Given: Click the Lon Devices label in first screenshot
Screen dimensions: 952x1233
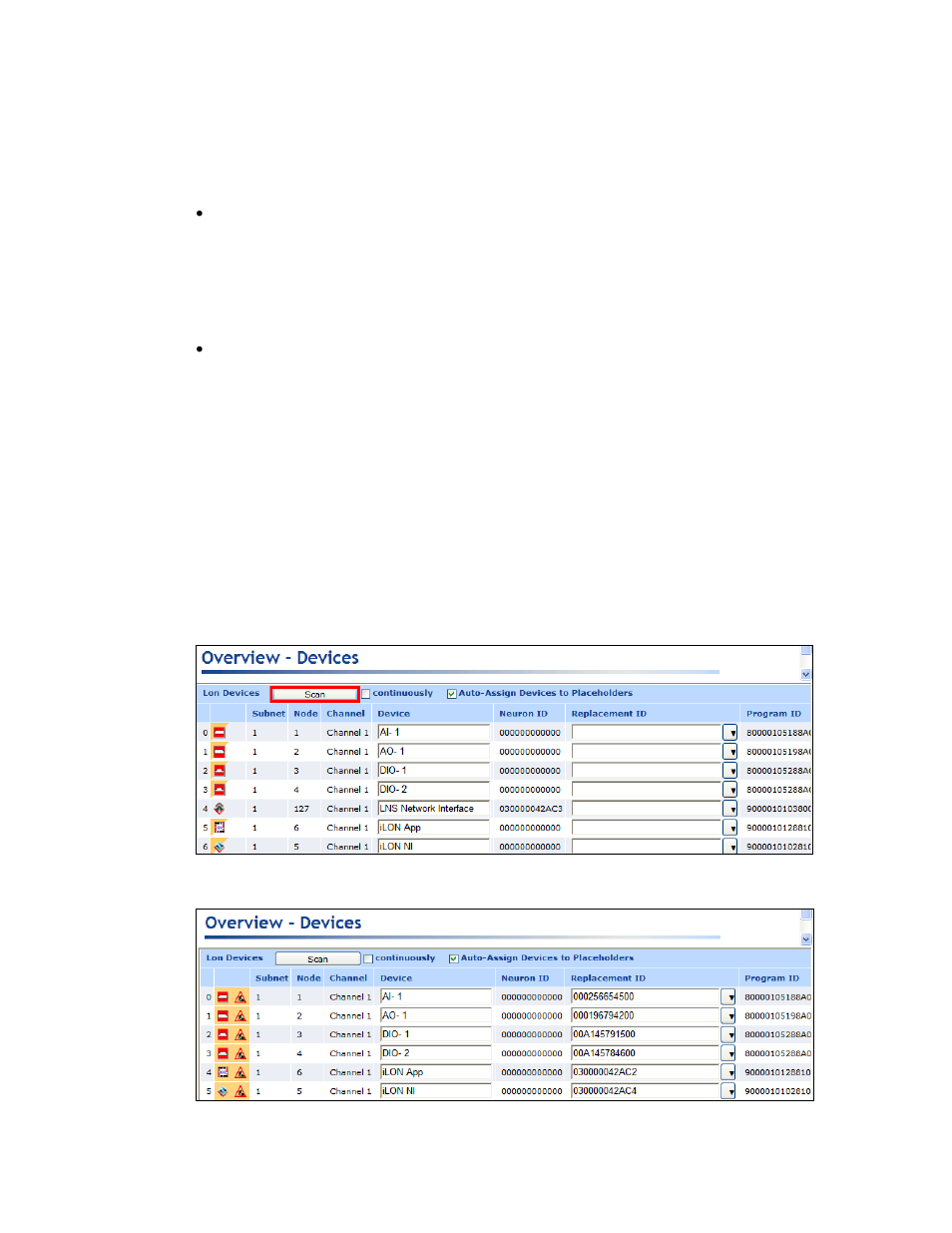Looking at the screenshot, I should pyautogui.click(x=232, y=693).
